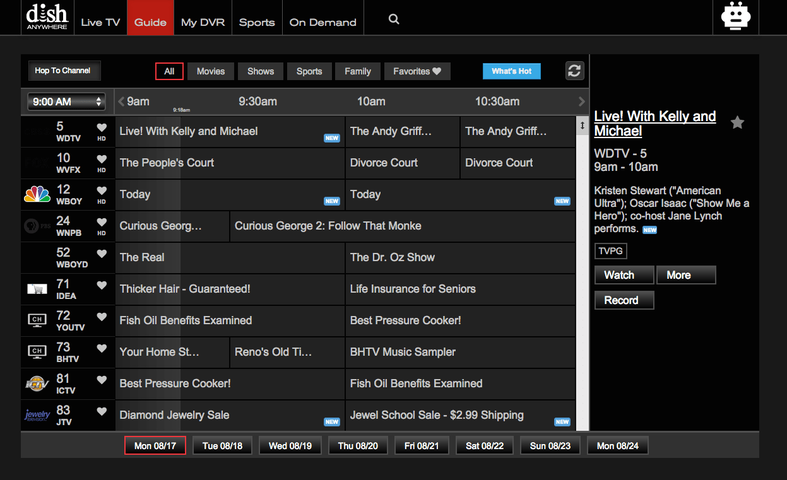
Task: Click the Jewelry TV logo for JTV
Action: pyautogui.click(x=37, y=415)
